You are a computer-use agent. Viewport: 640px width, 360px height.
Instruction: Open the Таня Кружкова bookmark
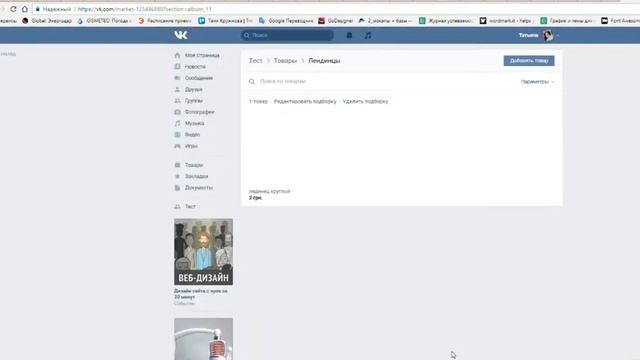tap(225, 20)
